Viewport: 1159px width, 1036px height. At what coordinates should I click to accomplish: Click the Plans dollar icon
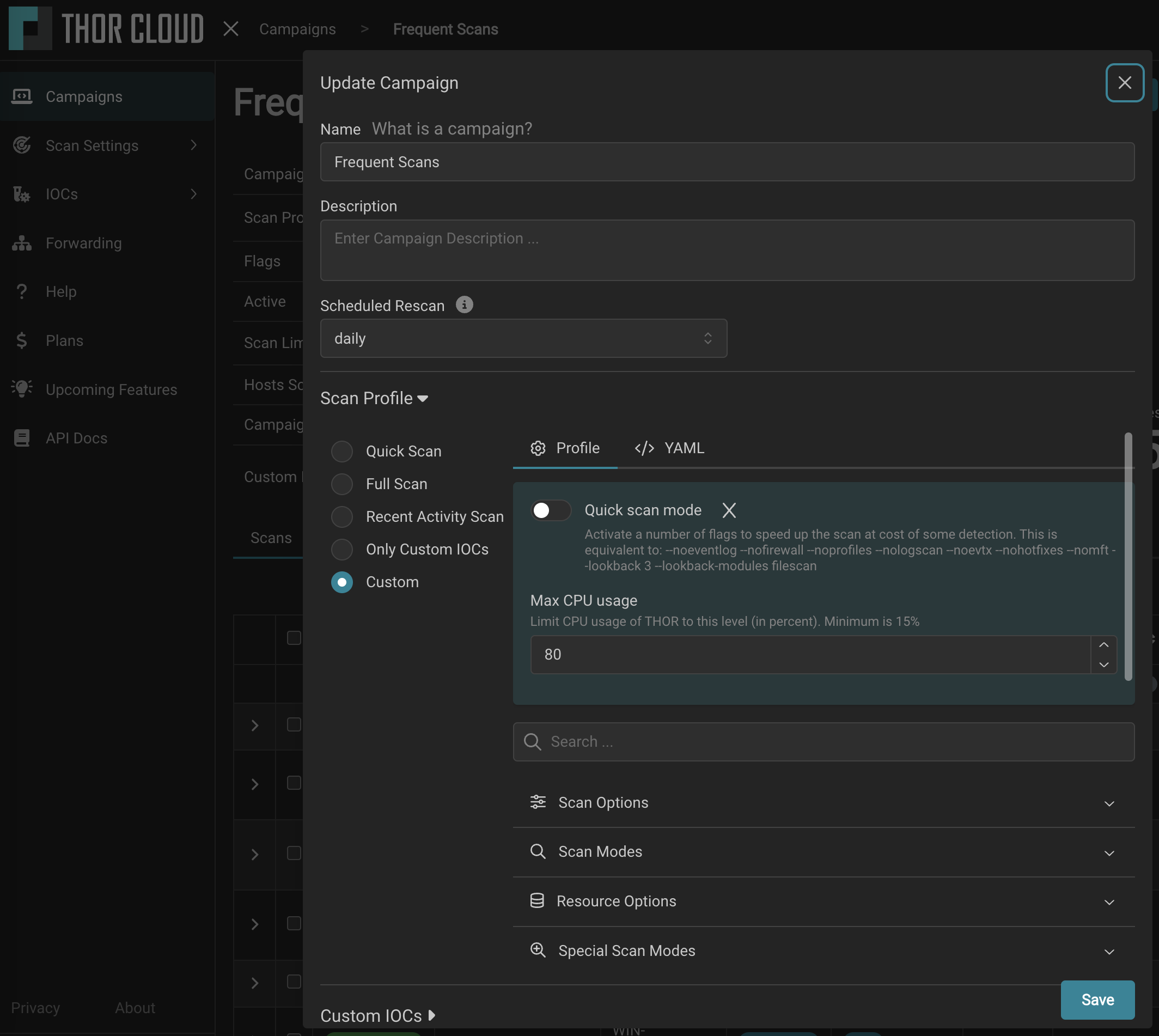point(22,340)
